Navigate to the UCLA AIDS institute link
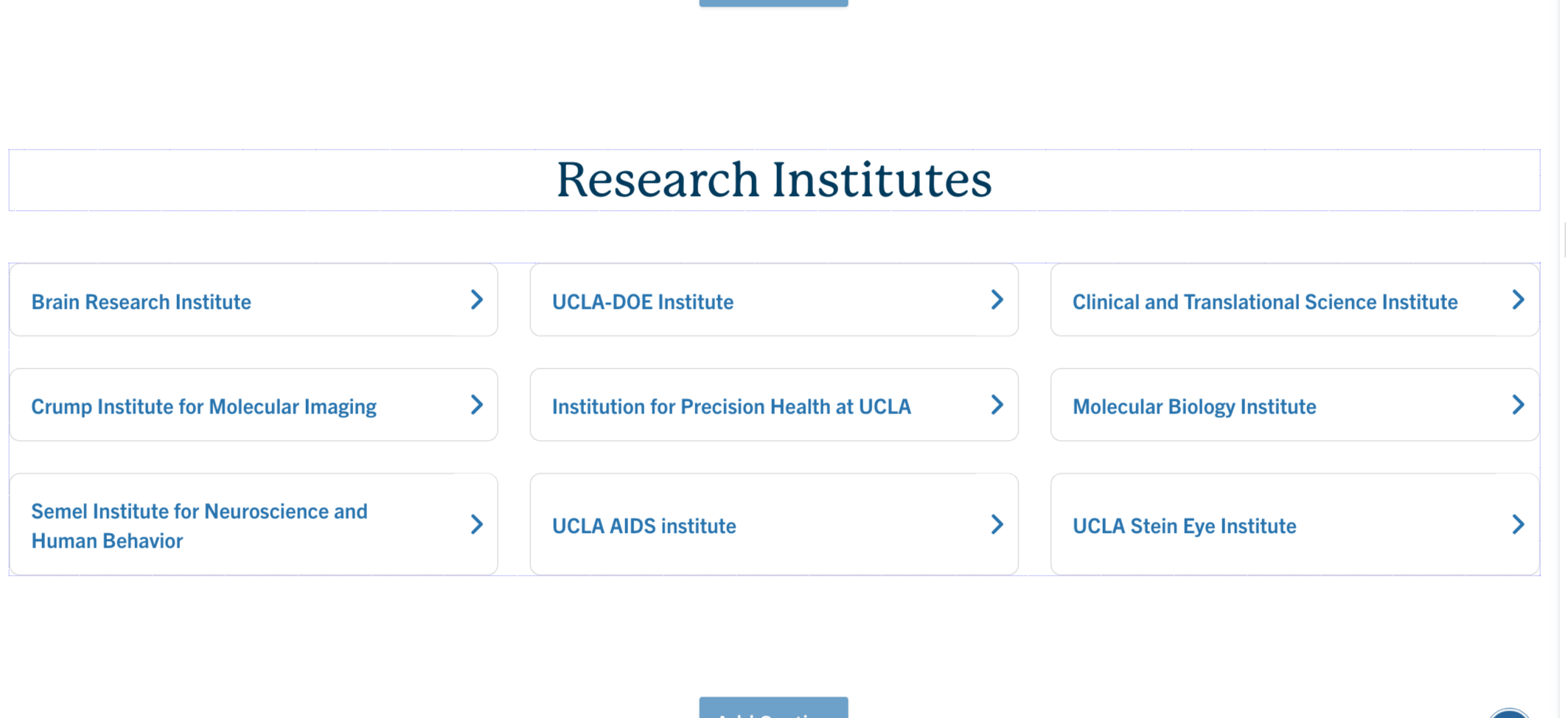Screen dimensions: 1568x718 [644, 526]
